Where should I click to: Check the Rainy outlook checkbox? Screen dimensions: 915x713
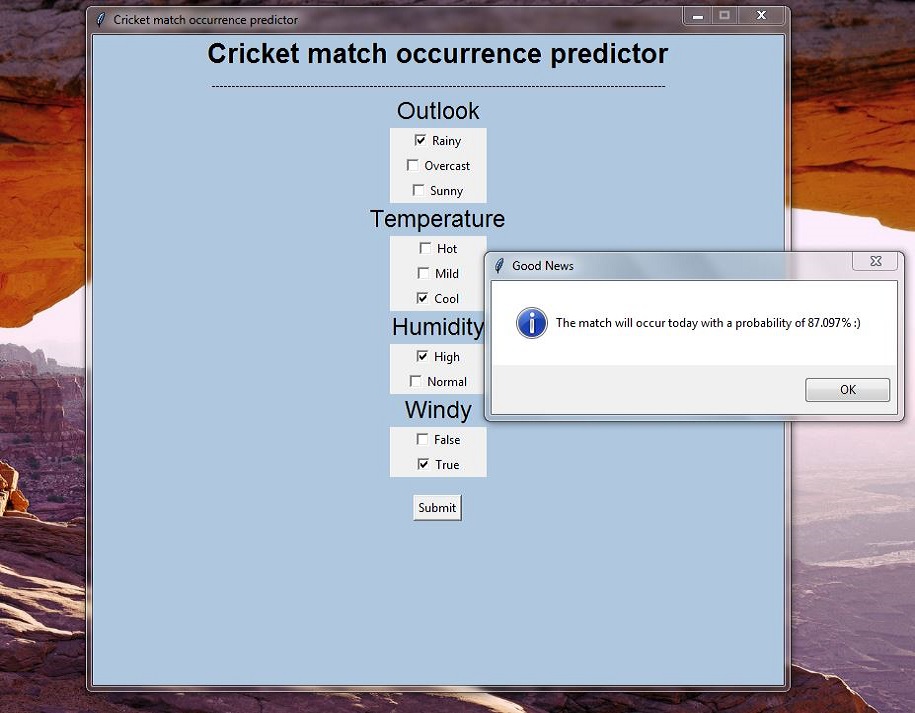coord(420,141)
